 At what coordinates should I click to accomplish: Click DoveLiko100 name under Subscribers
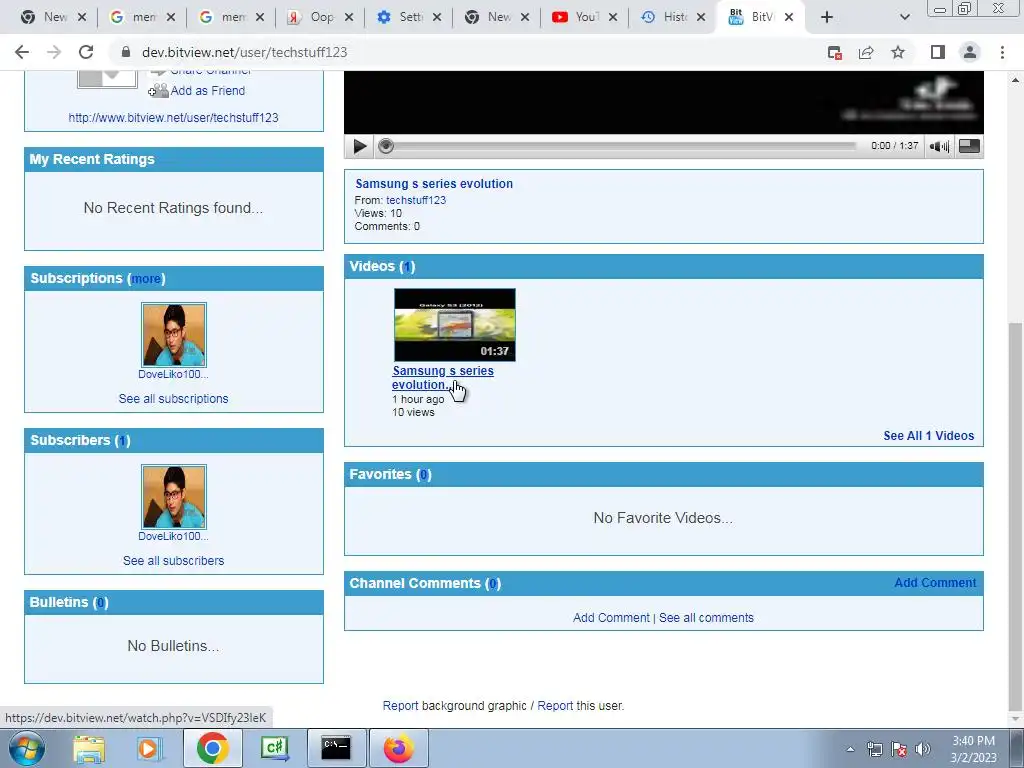click(x=173, y=536)
